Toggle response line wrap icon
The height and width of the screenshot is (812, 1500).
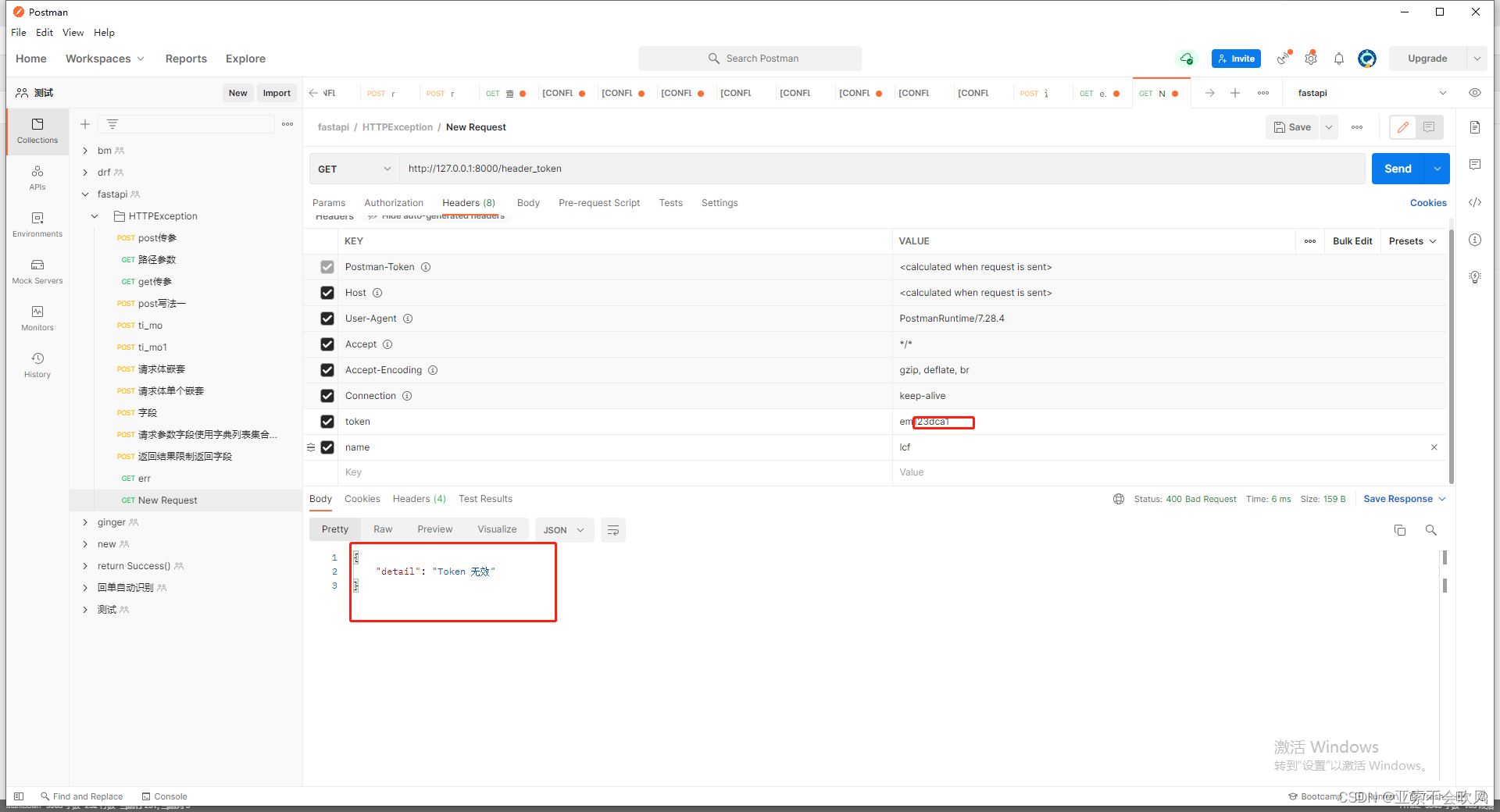tap(613, 530)
